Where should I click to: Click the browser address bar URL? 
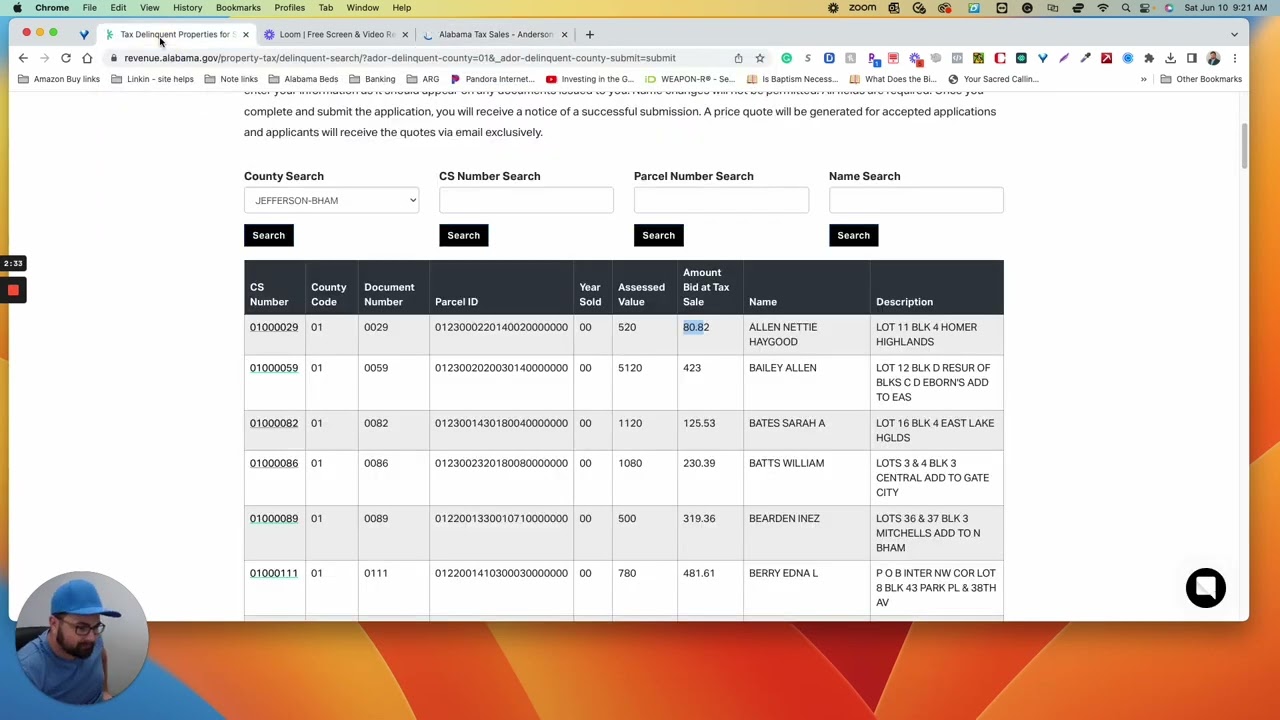400,58
